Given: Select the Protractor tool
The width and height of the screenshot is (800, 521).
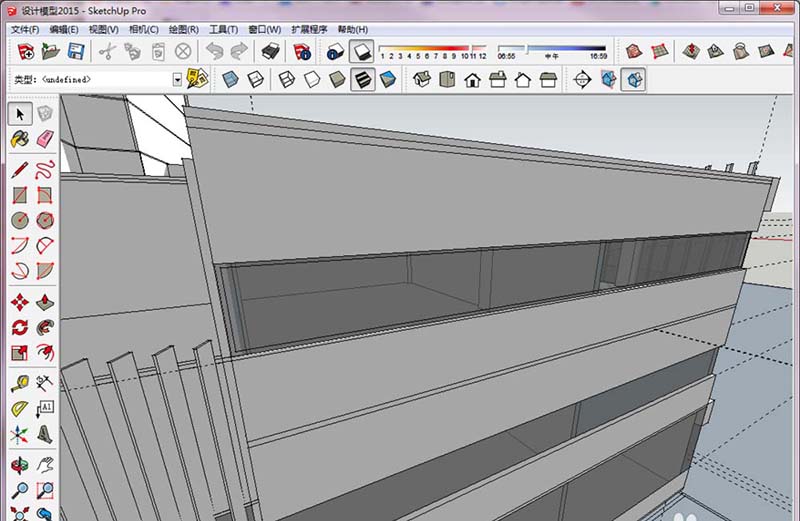Looking at the screenshot, I should [20, 409].
